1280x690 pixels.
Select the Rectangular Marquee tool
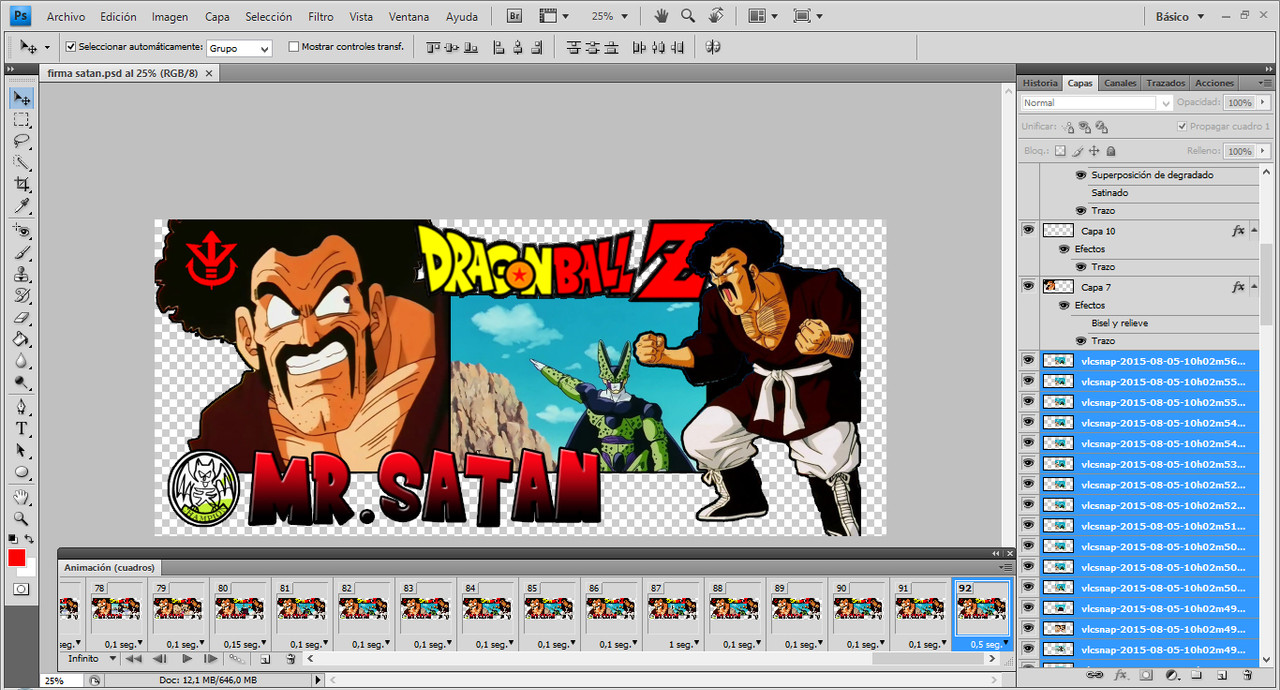[x=21, y=120]
